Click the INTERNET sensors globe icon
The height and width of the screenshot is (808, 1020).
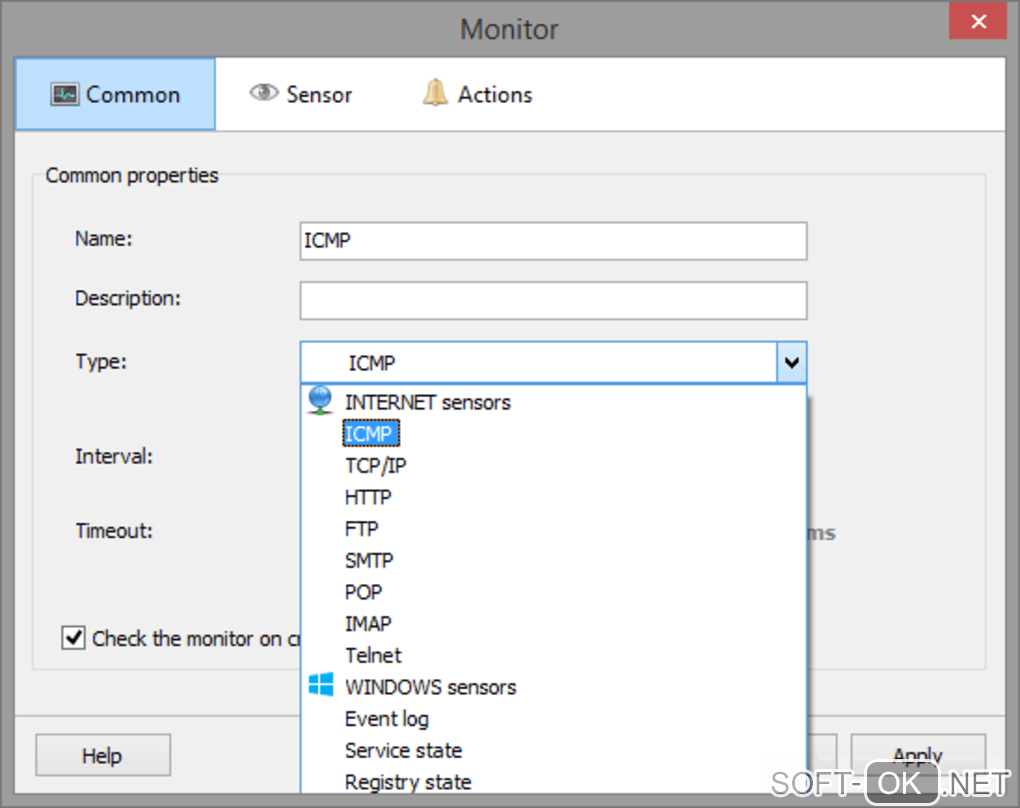click(x=320, y=401)
